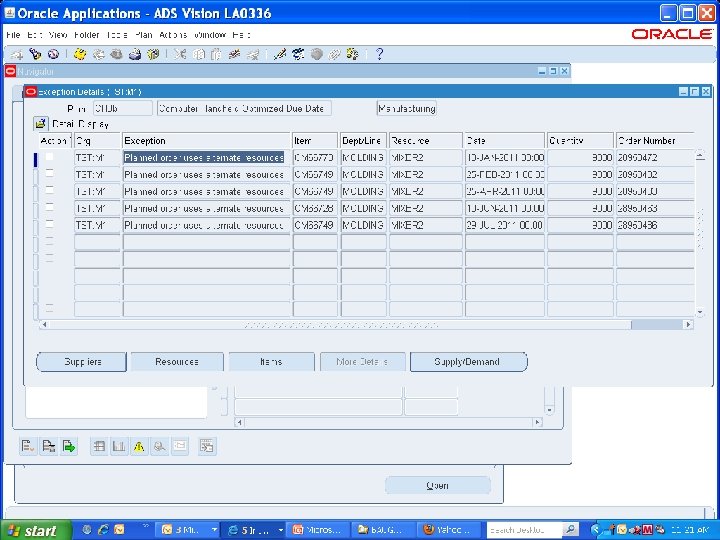This screenshot has width=720, height=540.
Task: Open the Folder menu
Action: [x=87, y=35]
